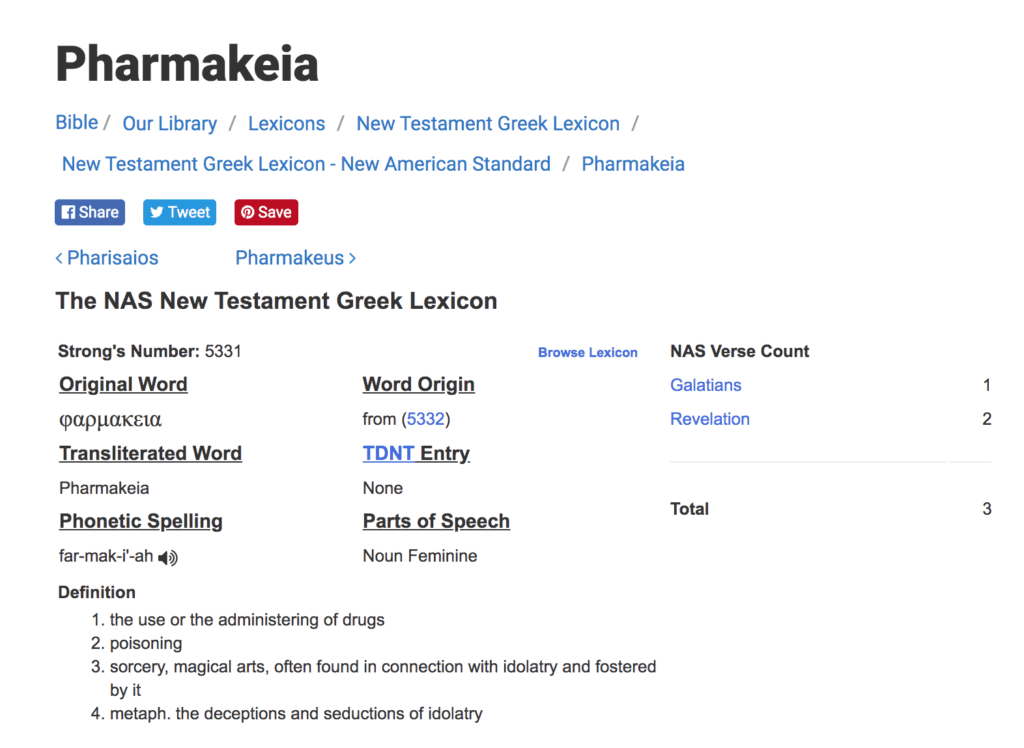Open the TDNT entry link

click(388, 454)
